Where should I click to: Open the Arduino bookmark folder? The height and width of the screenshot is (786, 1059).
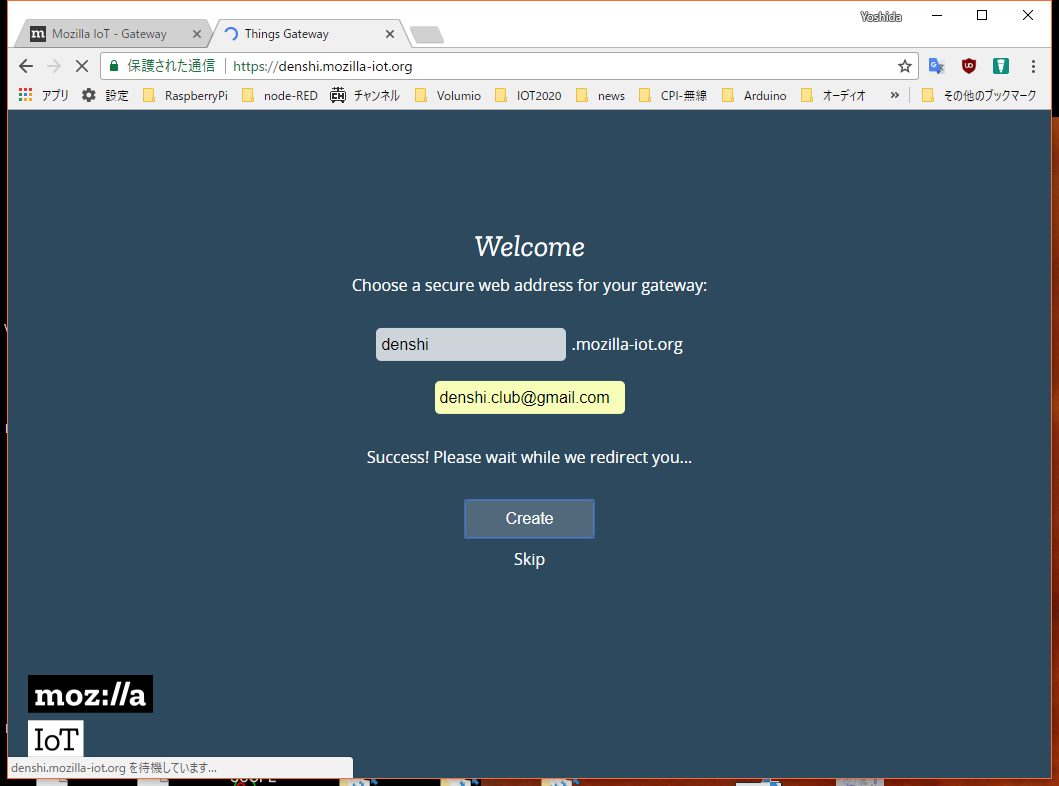point(754,96)
